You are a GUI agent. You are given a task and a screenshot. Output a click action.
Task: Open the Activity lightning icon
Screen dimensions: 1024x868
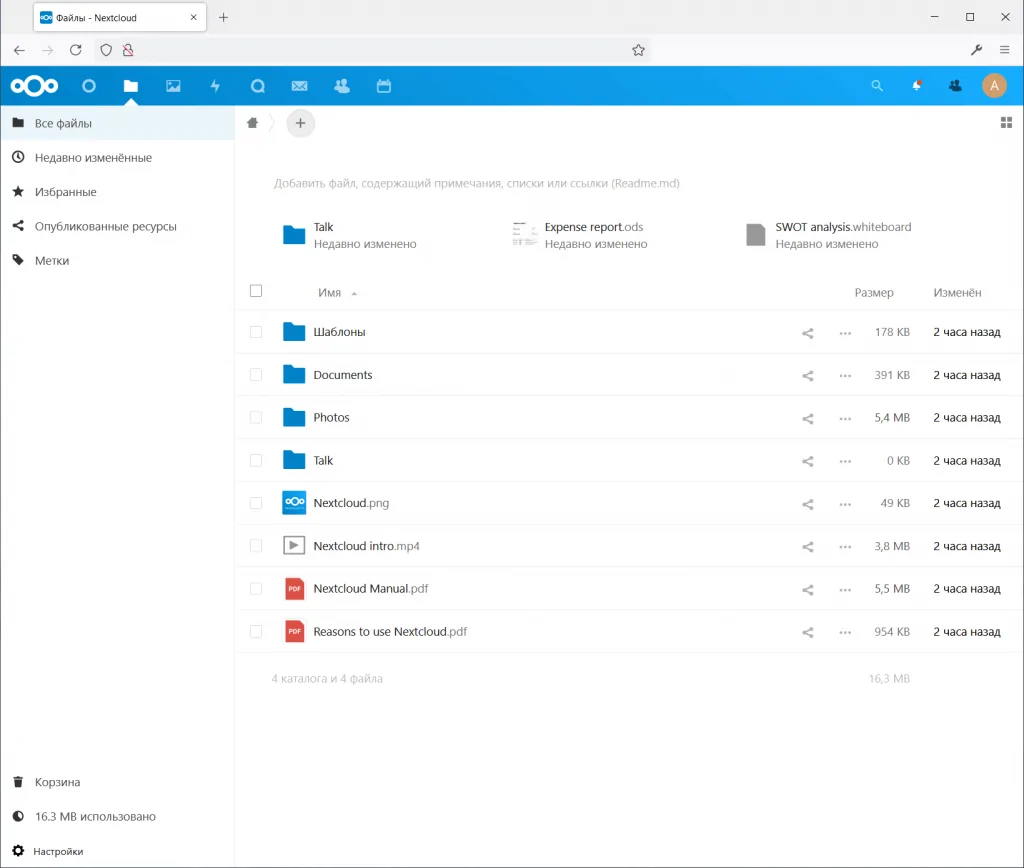coord(215,86)
